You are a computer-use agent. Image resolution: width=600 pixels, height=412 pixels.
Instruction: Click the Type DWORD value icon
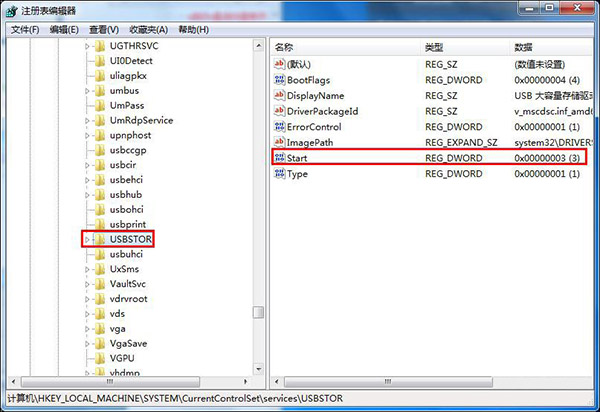tap(280, 174)
